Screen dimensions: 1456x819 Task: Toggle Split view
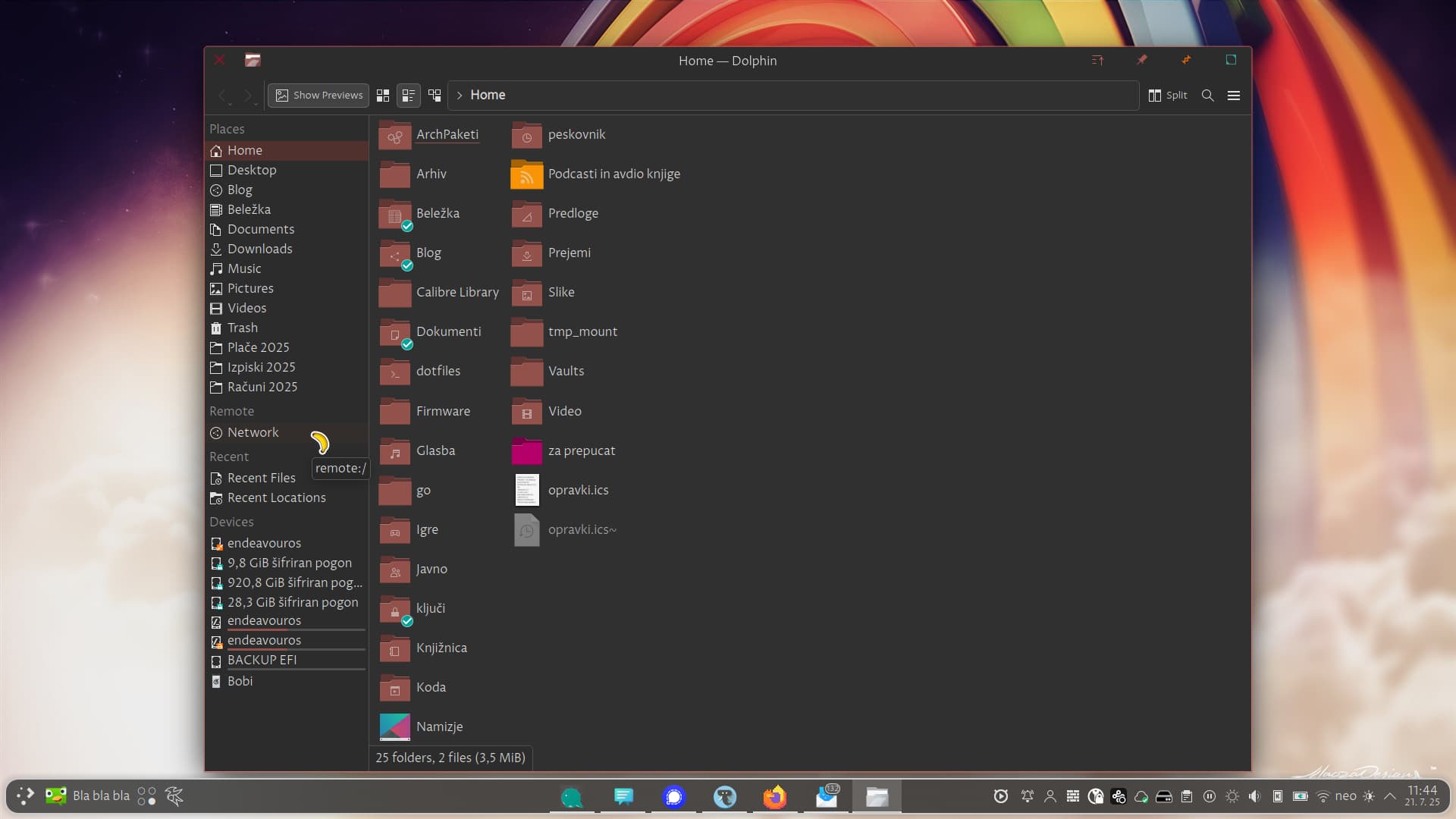pyautogui.click(x=1168, y=96)
